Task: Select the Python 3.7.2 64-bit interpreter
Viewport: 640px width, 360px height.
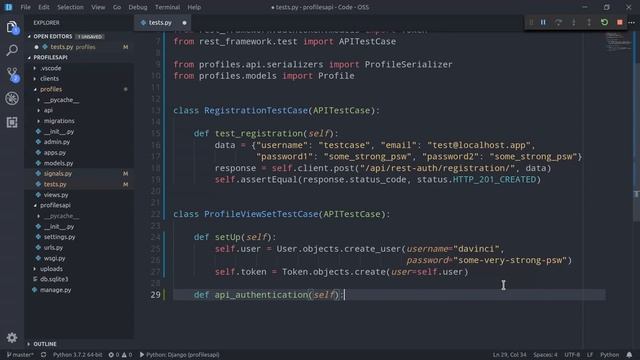Action: point(78,355)
